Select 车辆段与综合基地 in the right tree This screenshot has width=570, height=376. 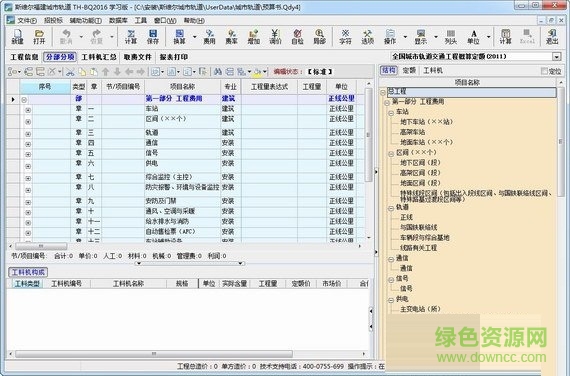(425, 237)
